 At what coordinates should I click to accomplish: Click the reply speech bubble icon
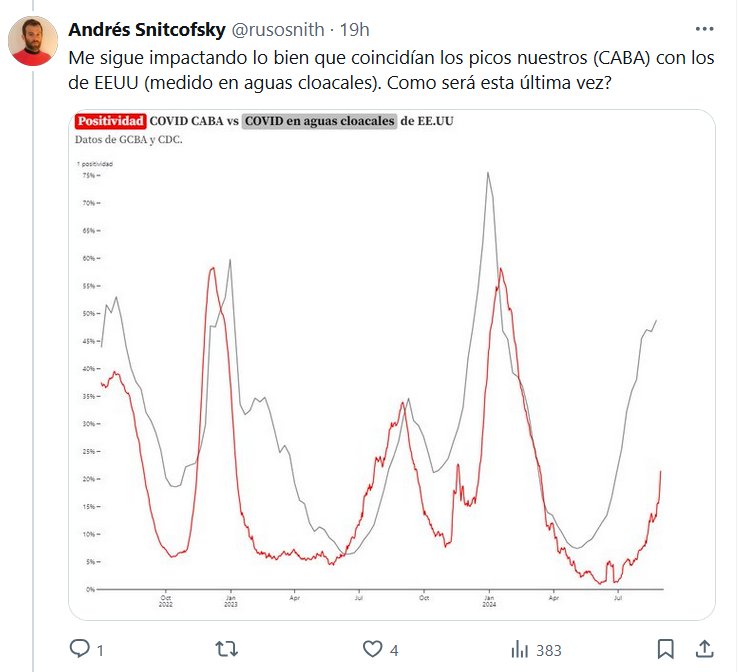(80, 649)
